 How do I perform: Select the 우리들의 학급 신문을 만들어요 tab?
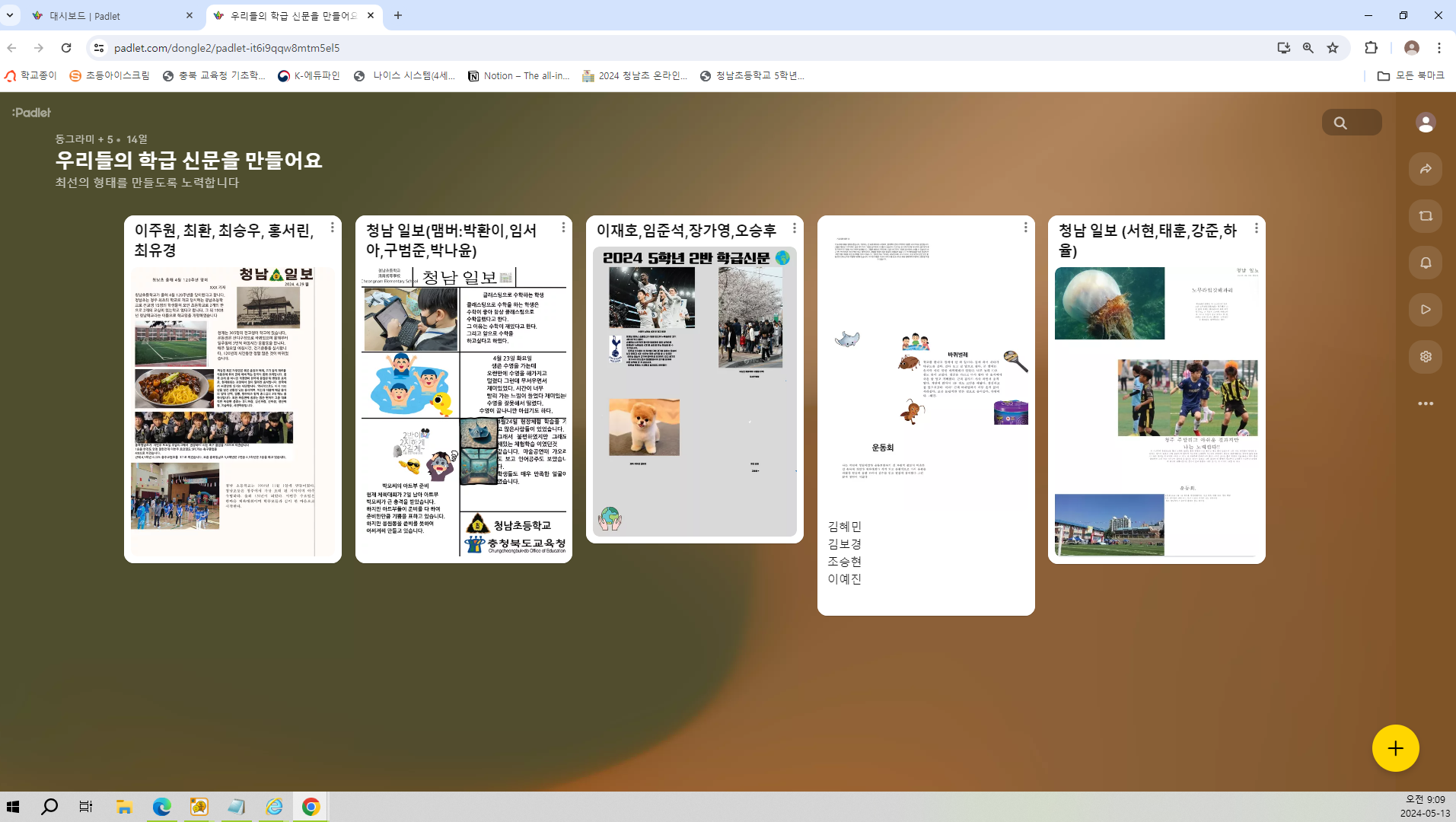point(293,16)
